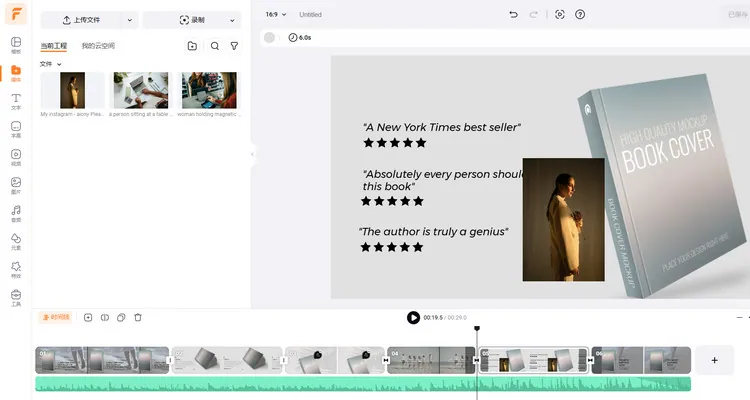The image size is (750, 400).
Task: Open the Effects (特效) sidebar panel
Action: pos(16,269)
